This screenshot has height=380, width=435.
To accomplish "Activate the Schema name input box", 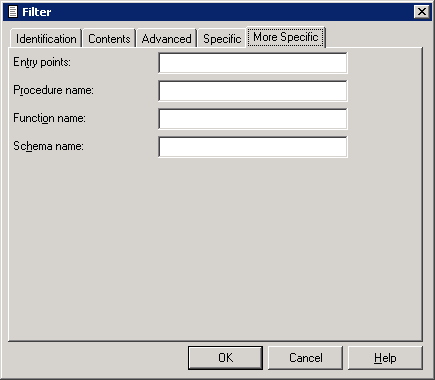I will pos(253,147).
